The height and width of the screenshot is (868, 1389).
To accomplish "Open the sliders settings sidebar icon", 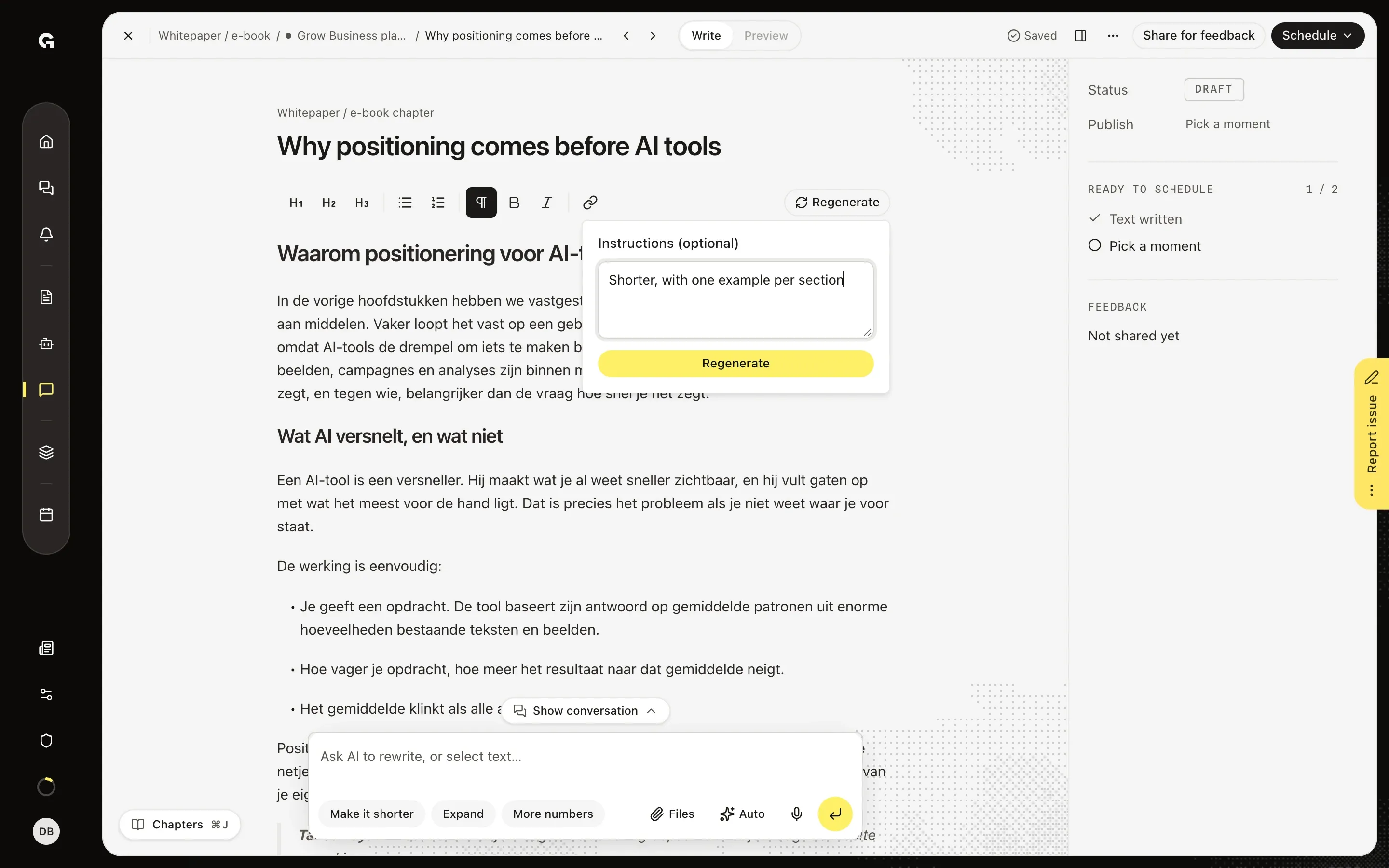I will click(46, 694).
